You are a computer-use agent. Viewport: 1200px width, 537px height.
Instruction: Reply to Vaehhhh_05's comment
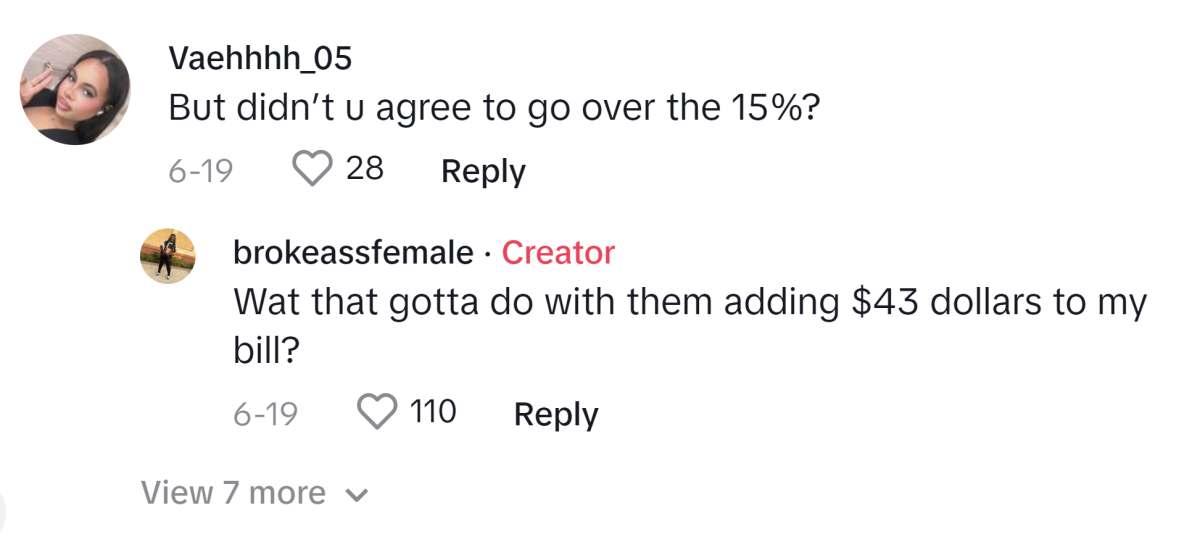pyautogui.click(x=483, y=171)
